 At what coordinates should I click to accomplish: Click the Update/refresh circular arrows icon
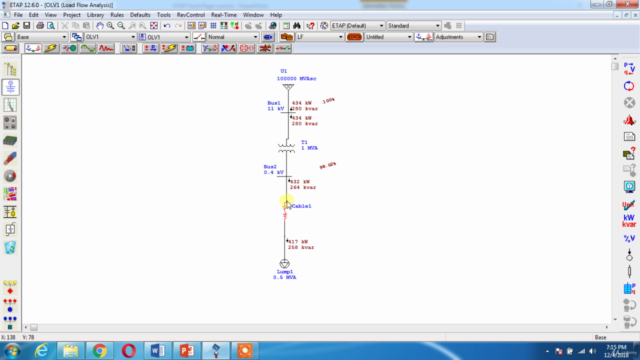pos(629,86)
